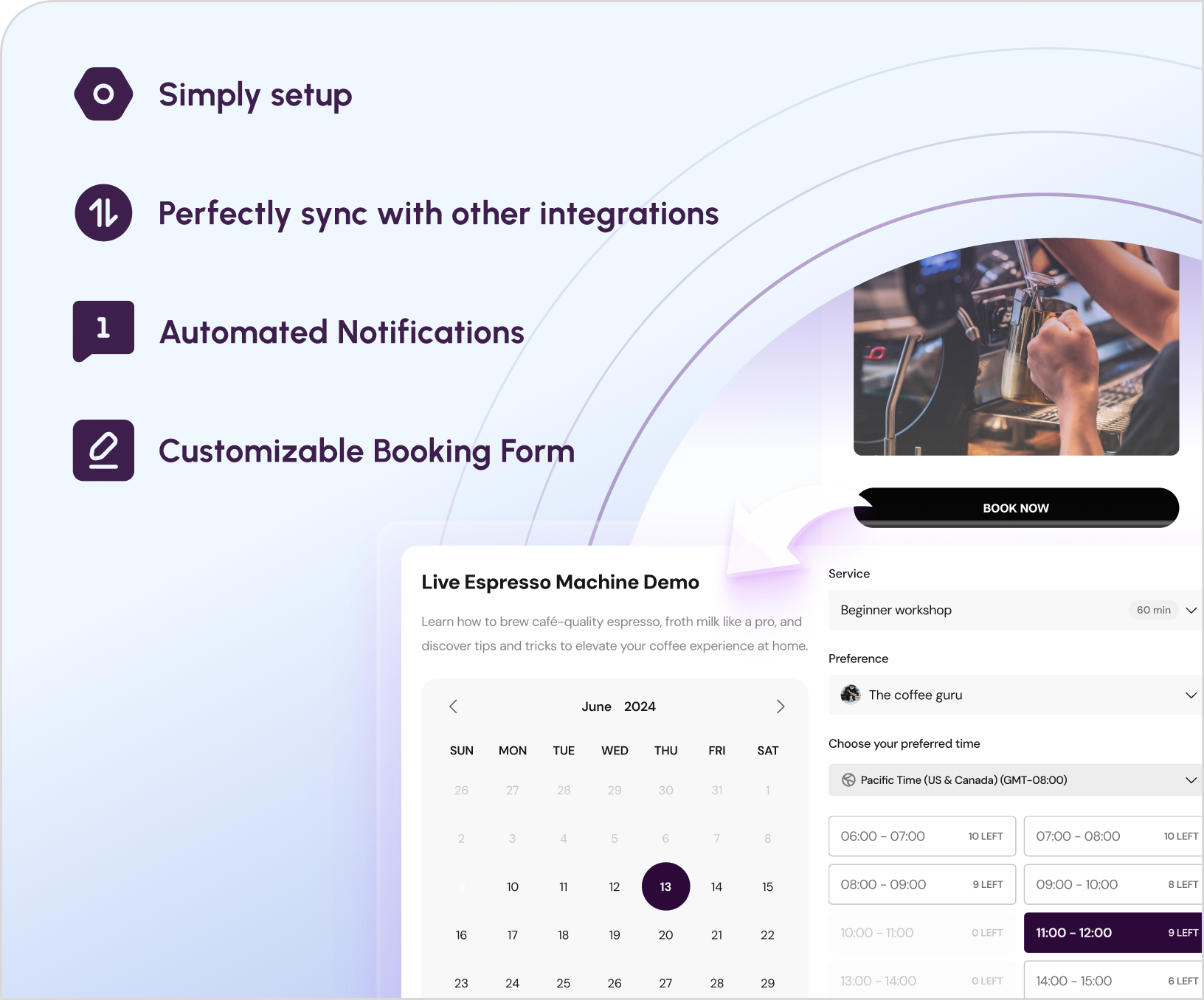This screenshot has height=1000, width=1204.
Task: Select the 08:00 - 09:00 time slot
Action: coord(921,884)
